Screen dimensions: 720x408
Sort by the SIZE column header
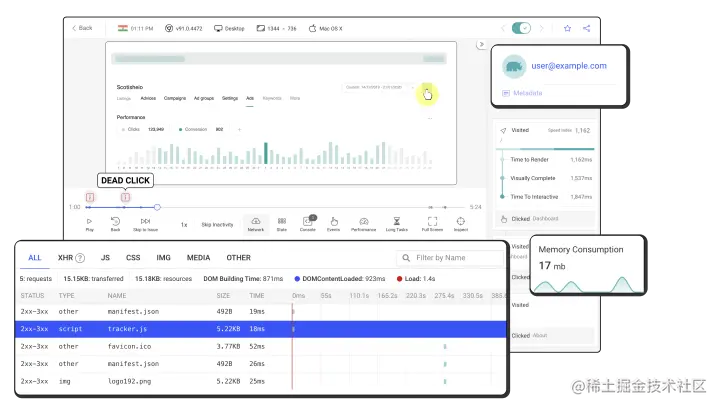[223, 296]
